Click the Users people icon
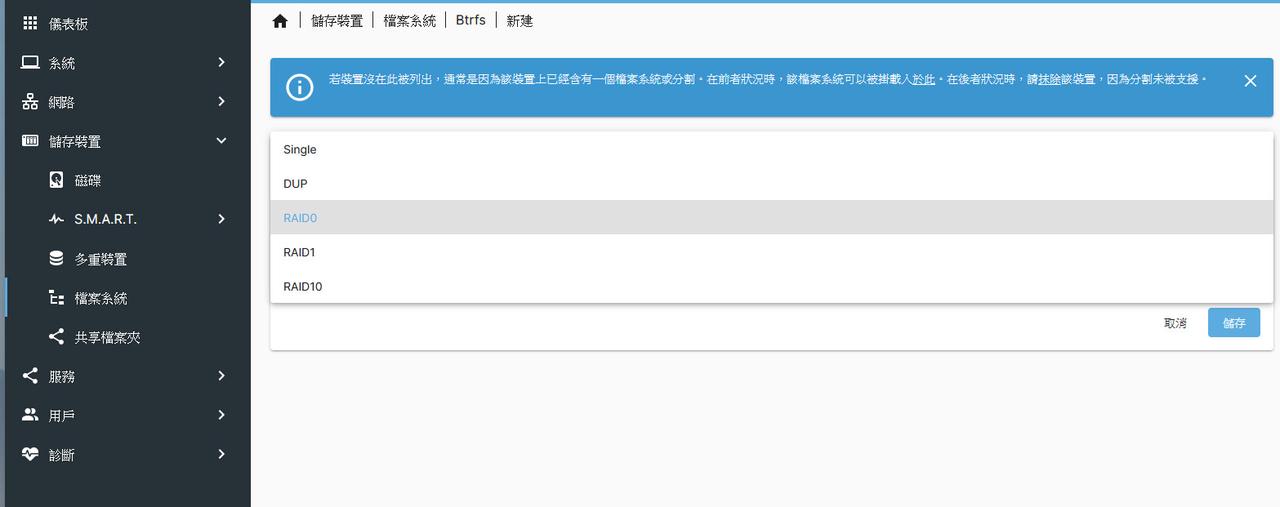This screenshot has width=1280, height=507. coord(30,415)
